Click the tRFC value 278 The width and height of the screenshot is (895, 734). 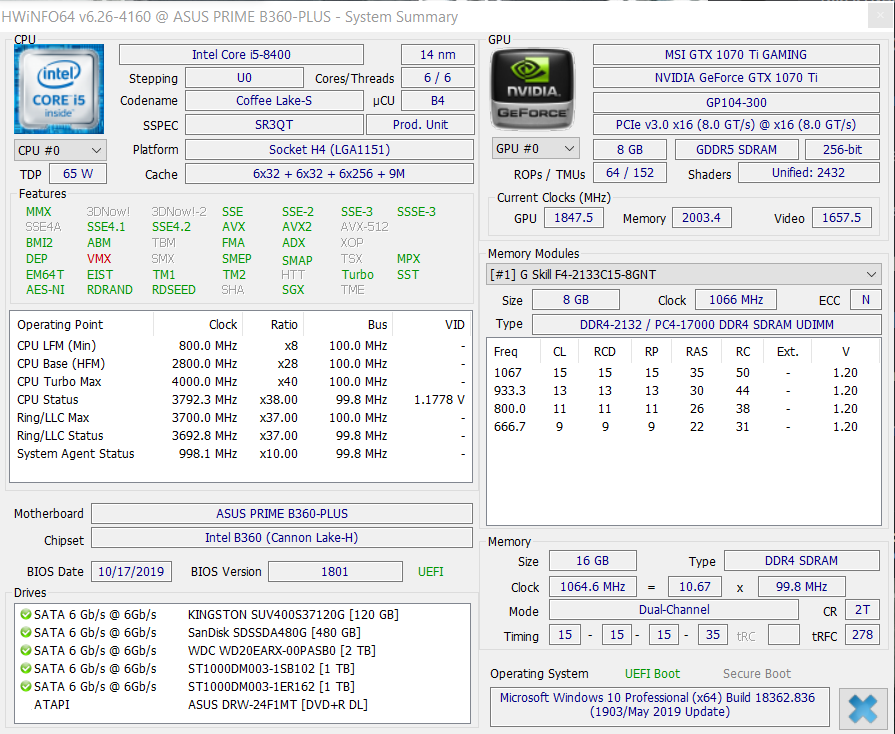[862, 635]
